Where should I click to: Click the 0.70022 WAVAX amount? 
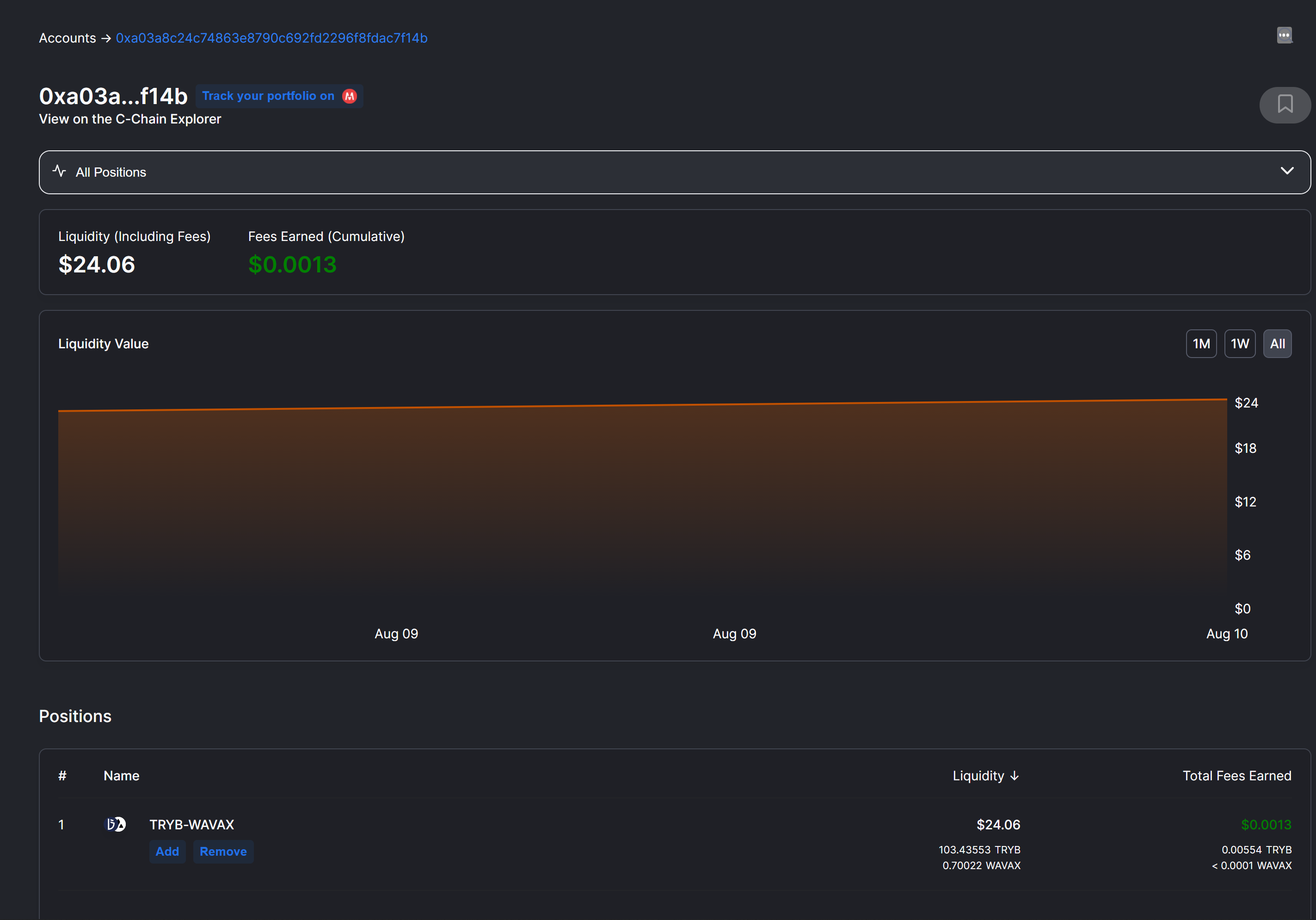click(x=982, y=865)
